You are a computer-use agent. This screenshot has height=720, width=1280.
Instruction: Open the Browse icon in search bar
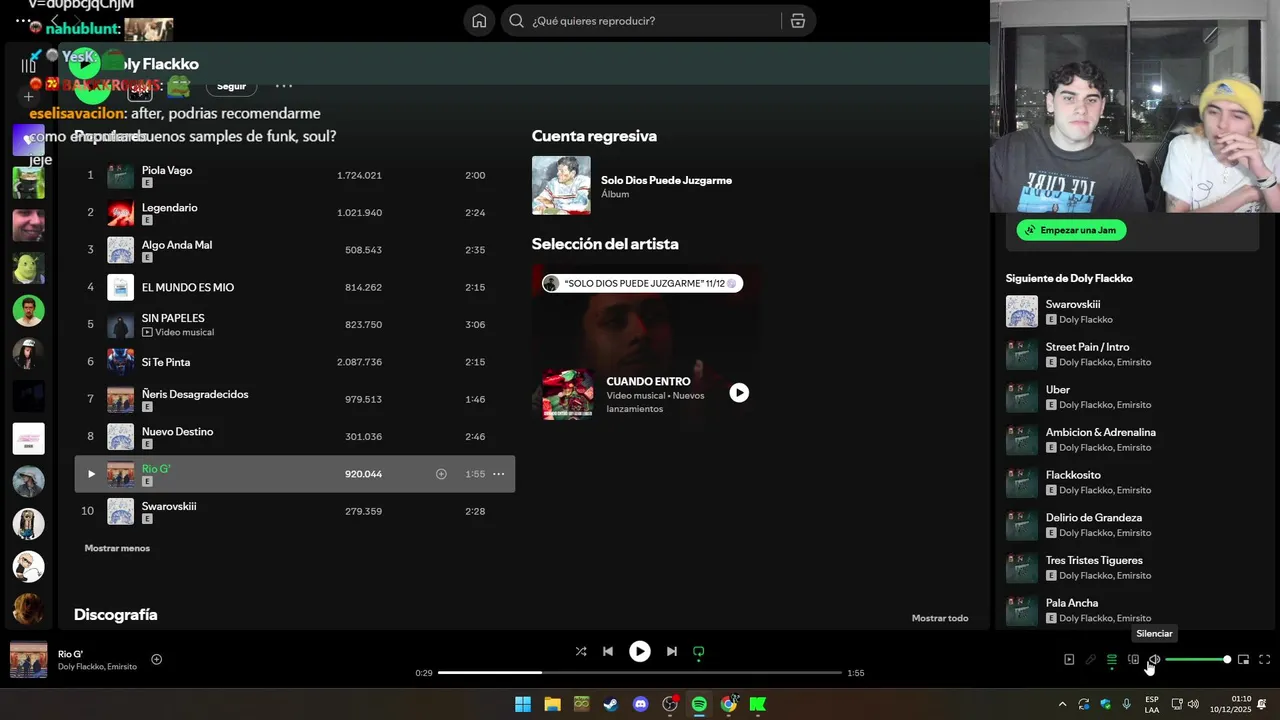point(797,21)
